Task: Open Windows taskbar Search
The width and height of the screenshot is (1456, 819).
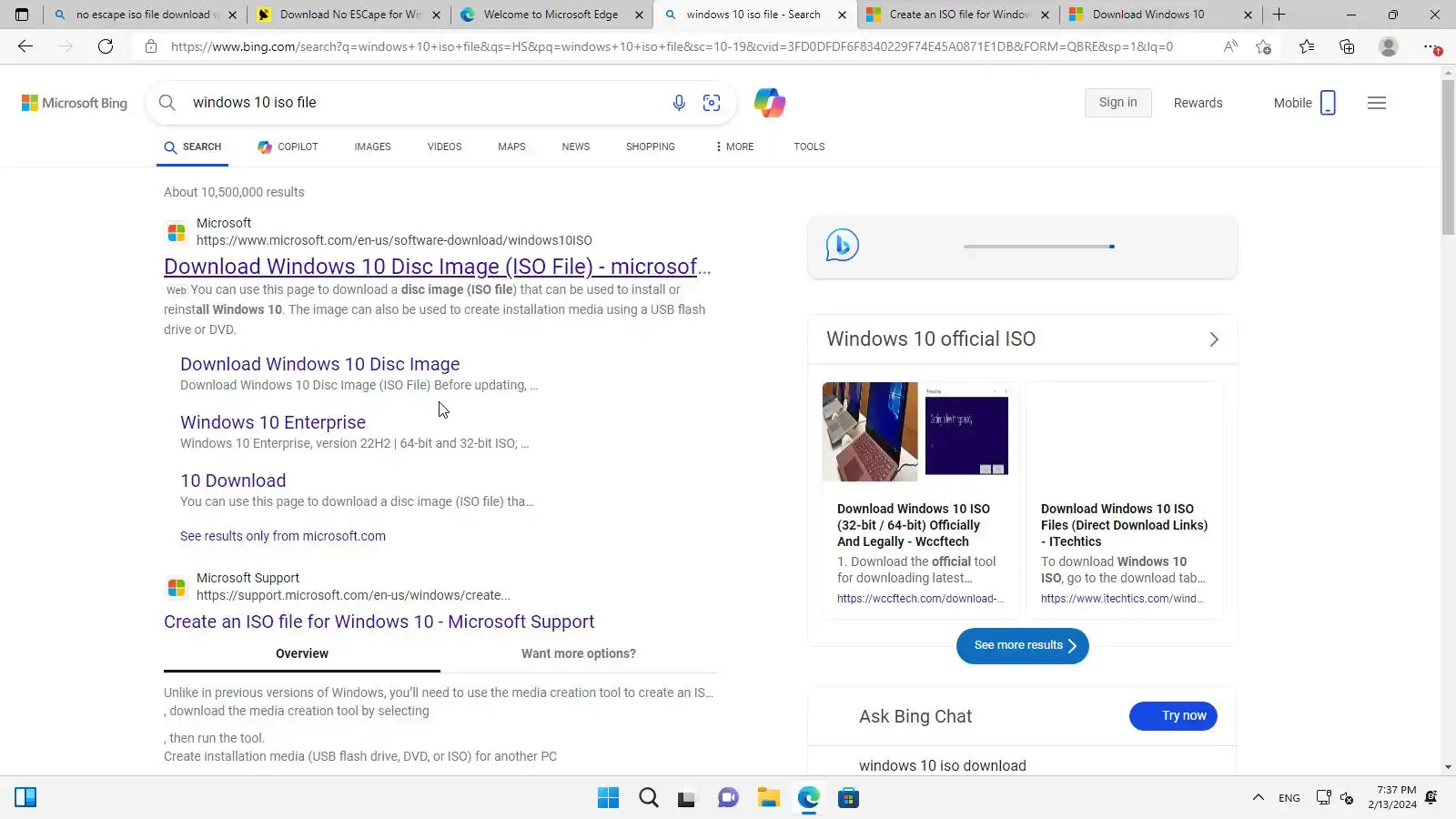Action: [x=649, y=798]
